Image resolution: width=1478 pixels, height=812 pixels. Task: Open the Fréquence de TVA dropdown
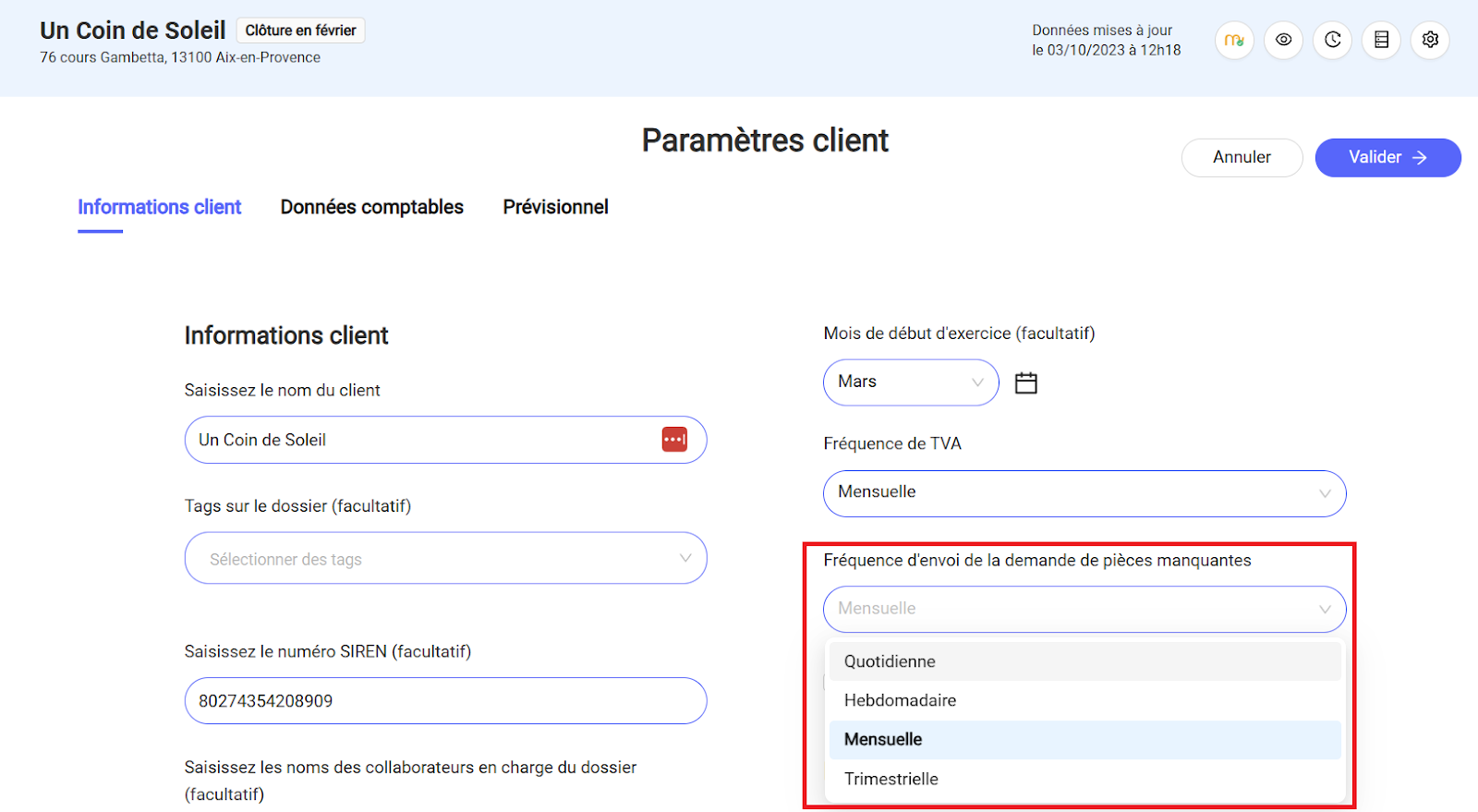click(1084, 493)
